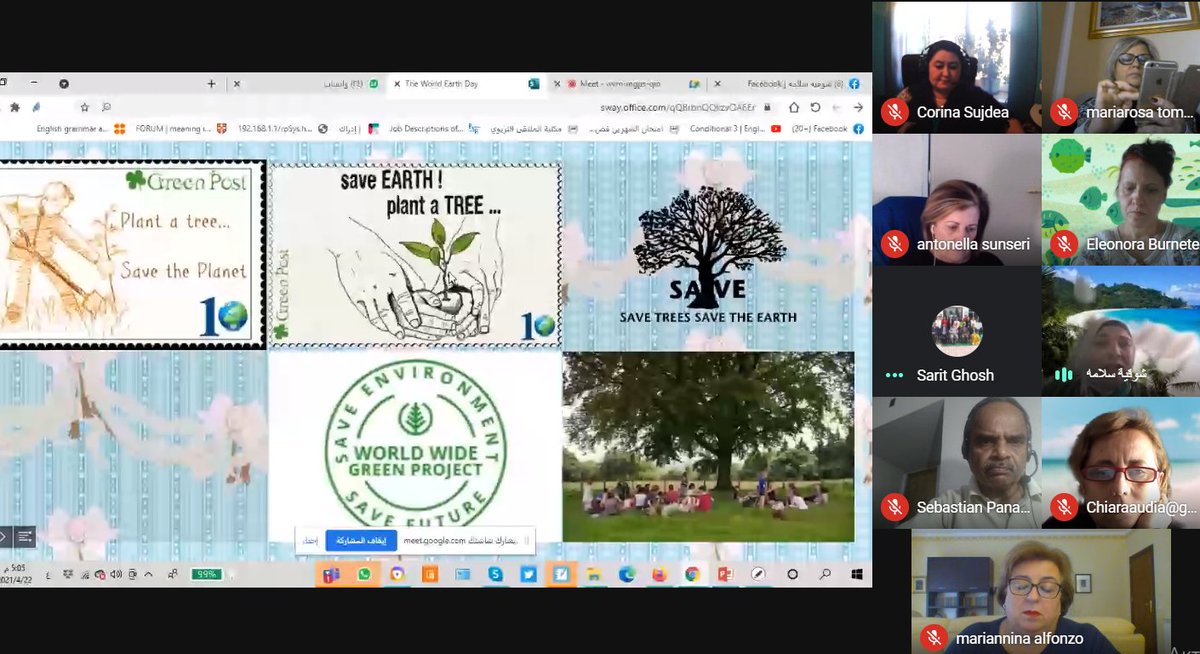Open SAVE TREES SAVE THE EARTH image

tap(708, 255)
